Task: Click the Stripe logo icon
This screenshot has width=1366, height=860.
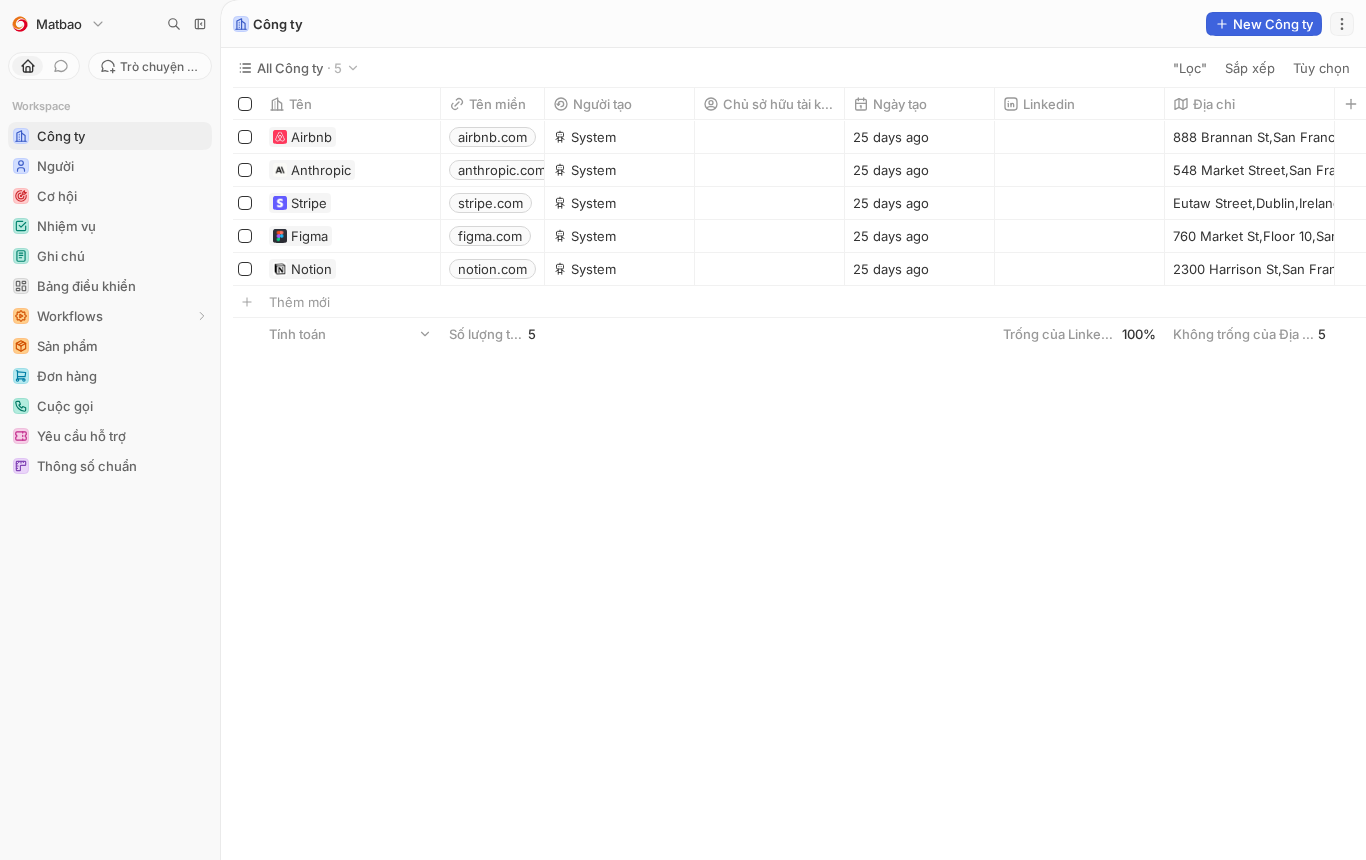Action: click(x=280, y=203)
